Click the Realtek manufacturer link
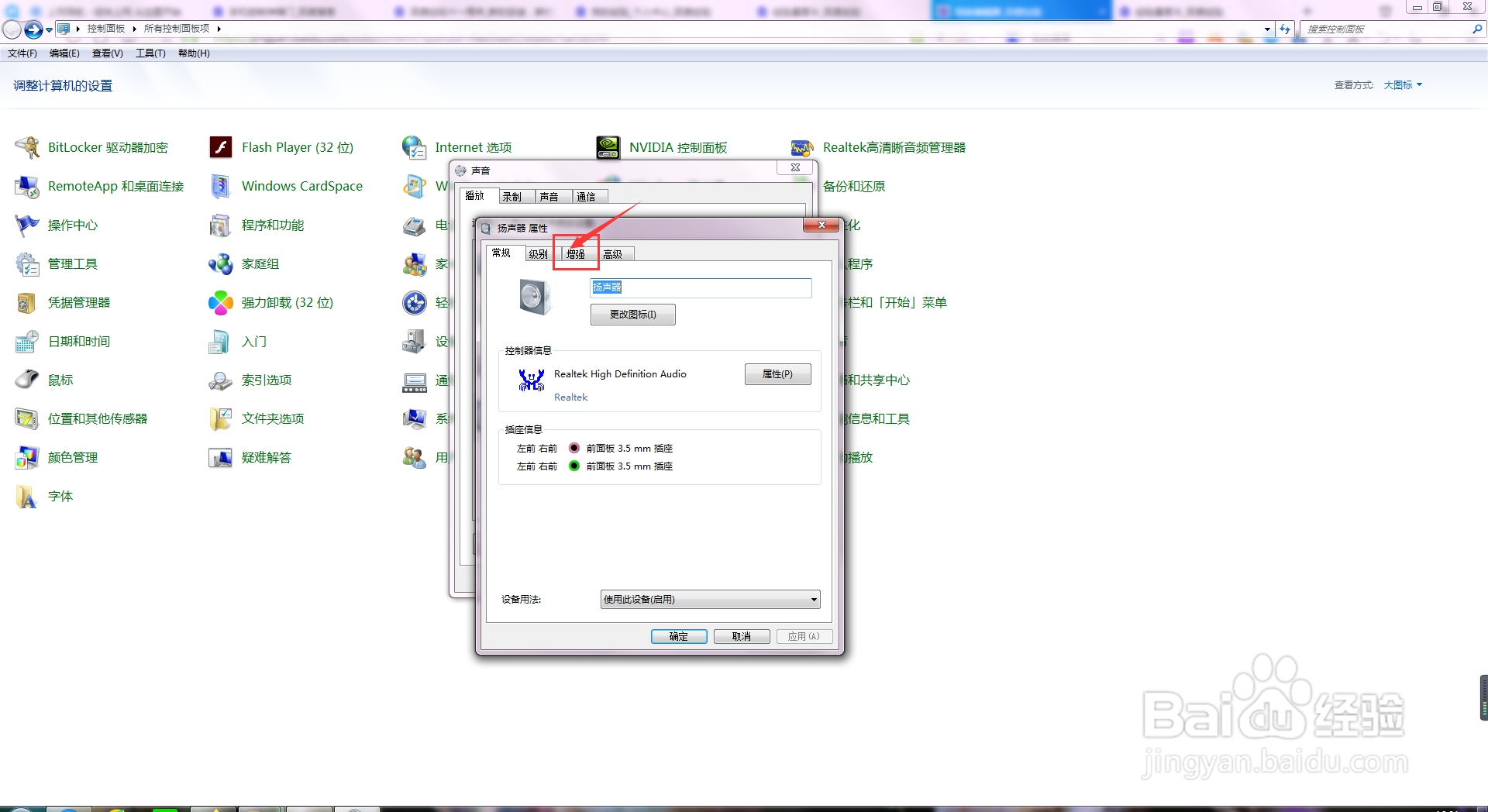The image size is (1488, 812). [x=570, y=397]
